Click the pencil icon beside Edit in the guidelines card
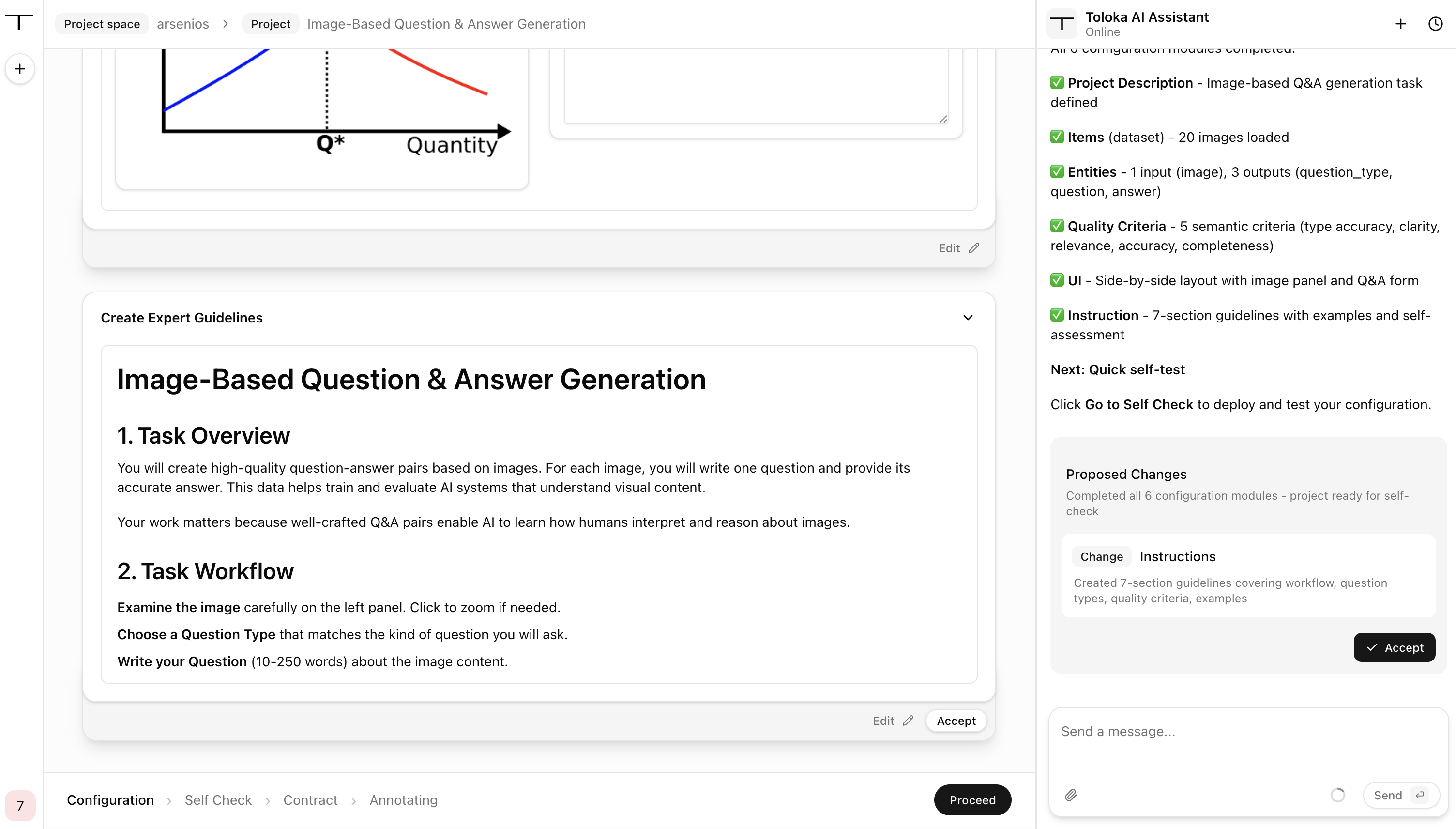The height and width of the screenshot is (829, 1456). [908, 720]
